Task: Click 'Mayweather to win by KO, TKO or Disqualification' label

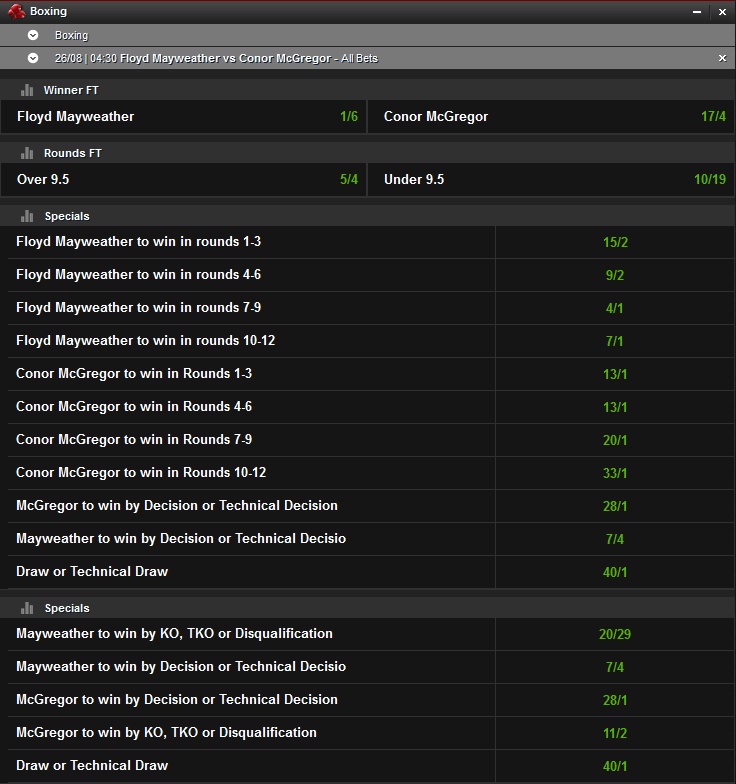Action: (174, 634)
